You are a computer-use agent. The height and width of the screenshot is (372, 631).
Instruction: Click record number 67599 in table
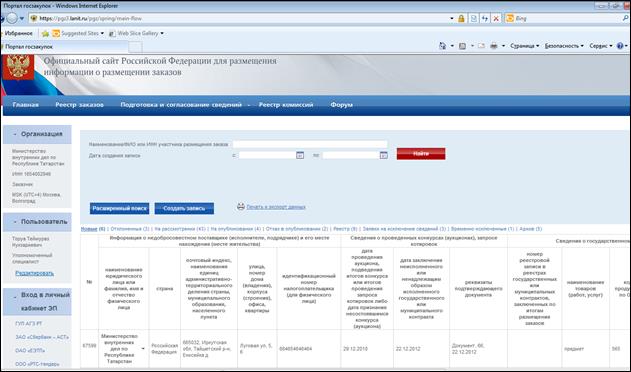click(x=89, y=345)
